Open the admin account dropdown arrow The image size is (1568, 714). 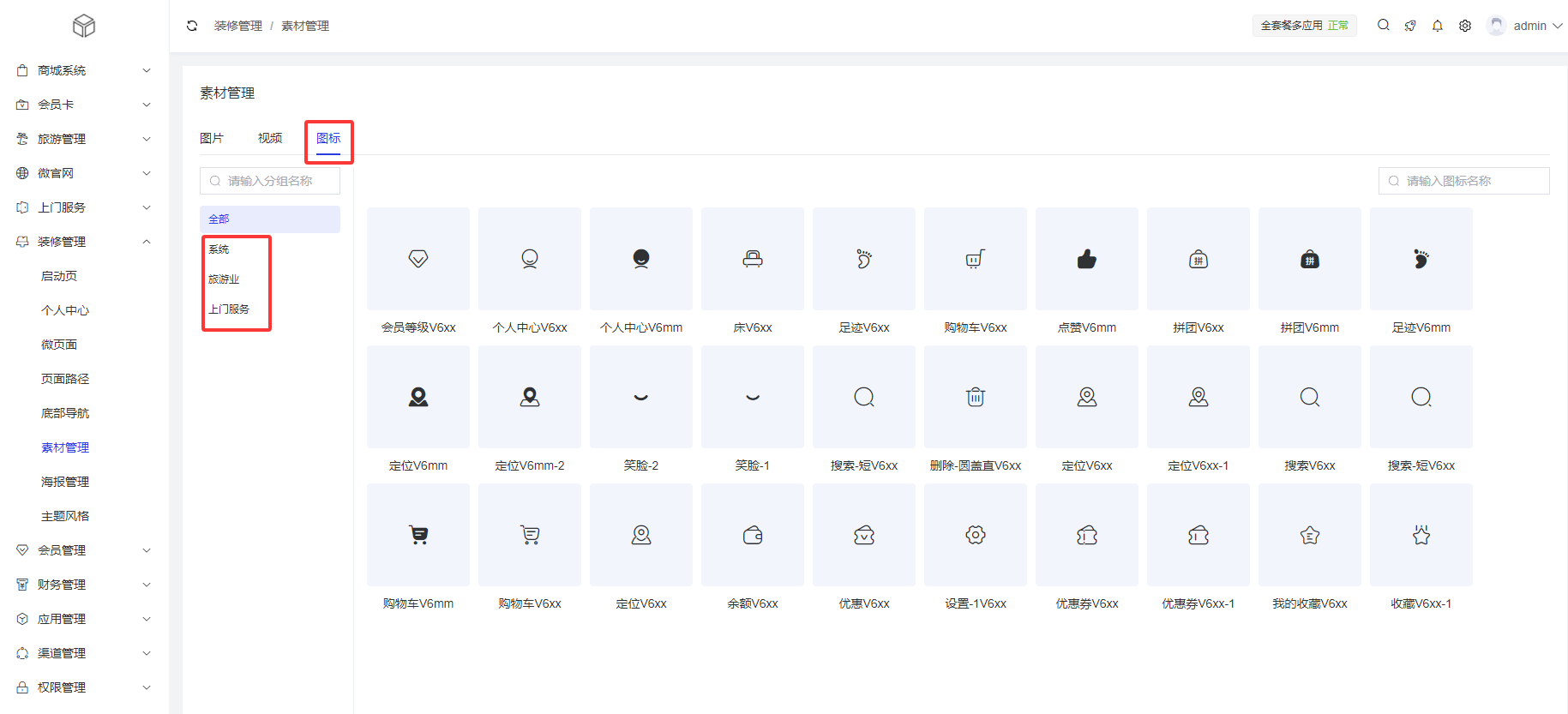tap(1558, 26)
